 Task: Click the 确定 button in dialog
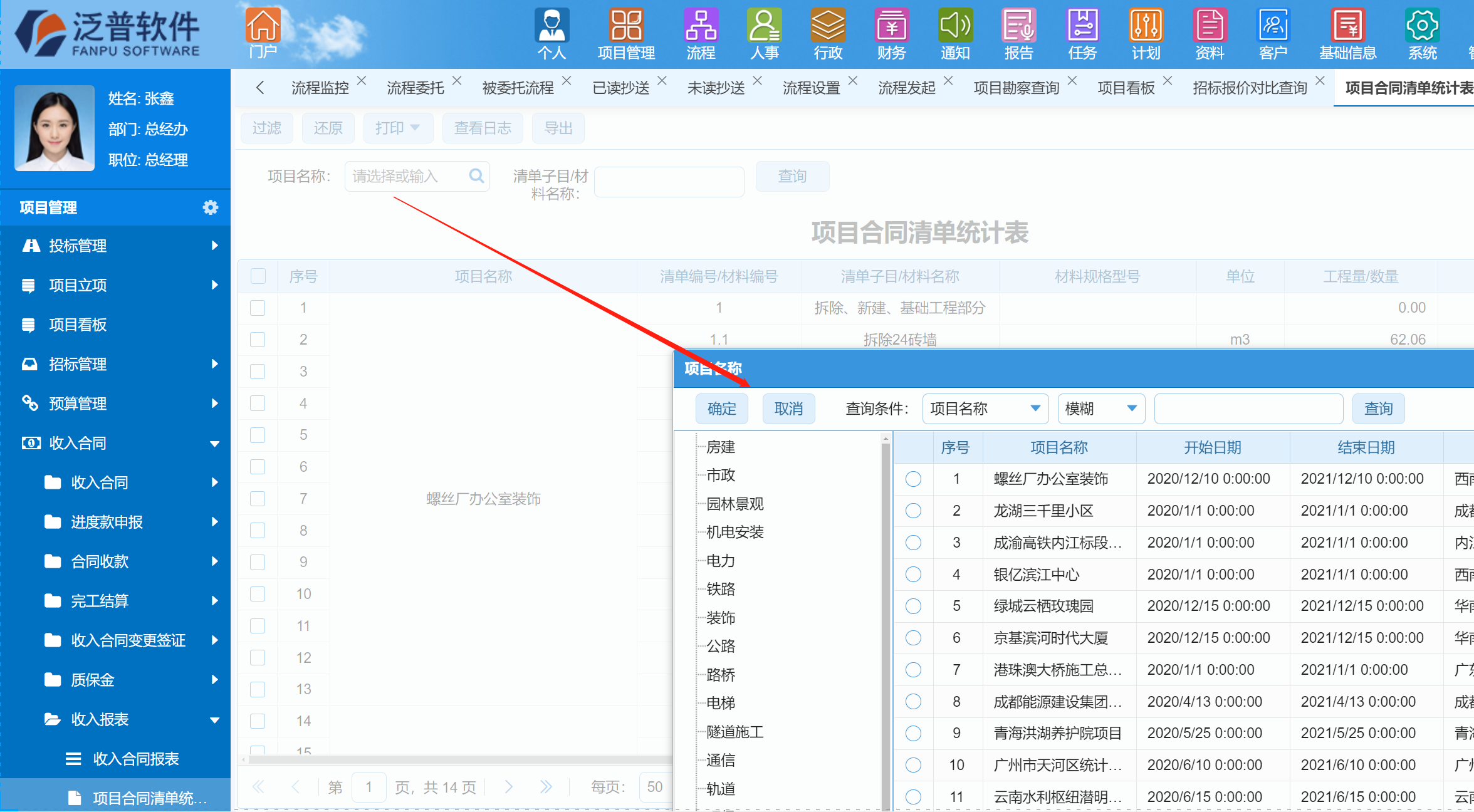click(722, 409)
